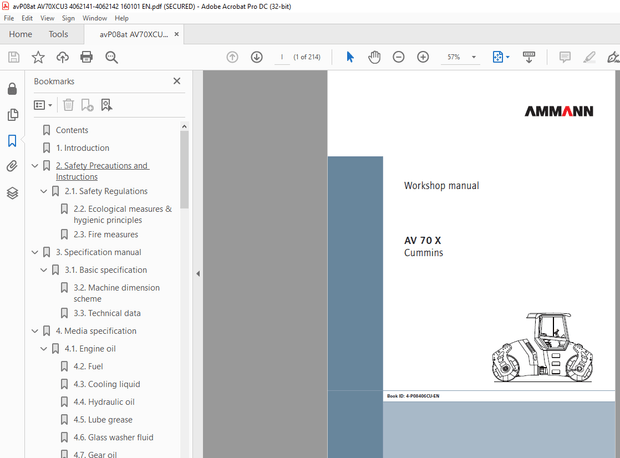Click the Save file icon
Image resolution: width=620 pixels, height=458 pixels.
(14, 57)
